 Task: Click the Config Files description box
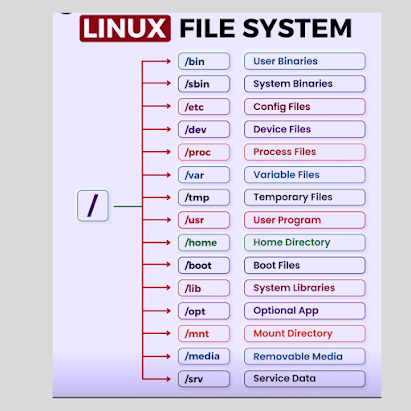point(305,107)
